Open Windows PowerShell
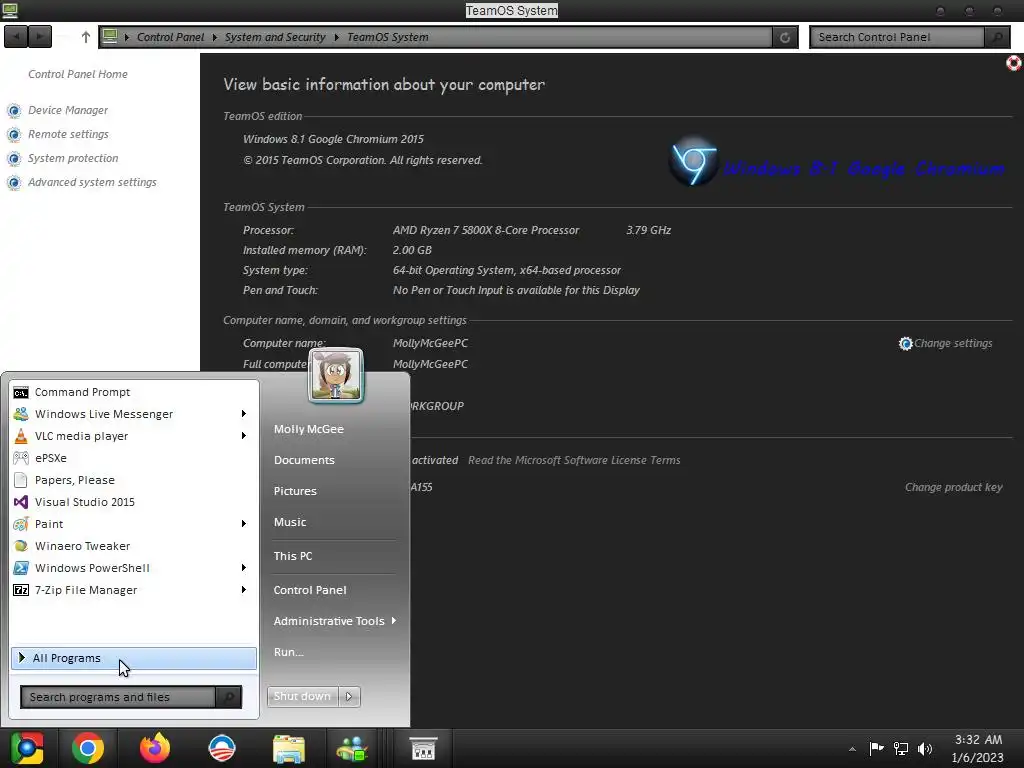Screen dimensions: 1024x768 tap(91, 568)
